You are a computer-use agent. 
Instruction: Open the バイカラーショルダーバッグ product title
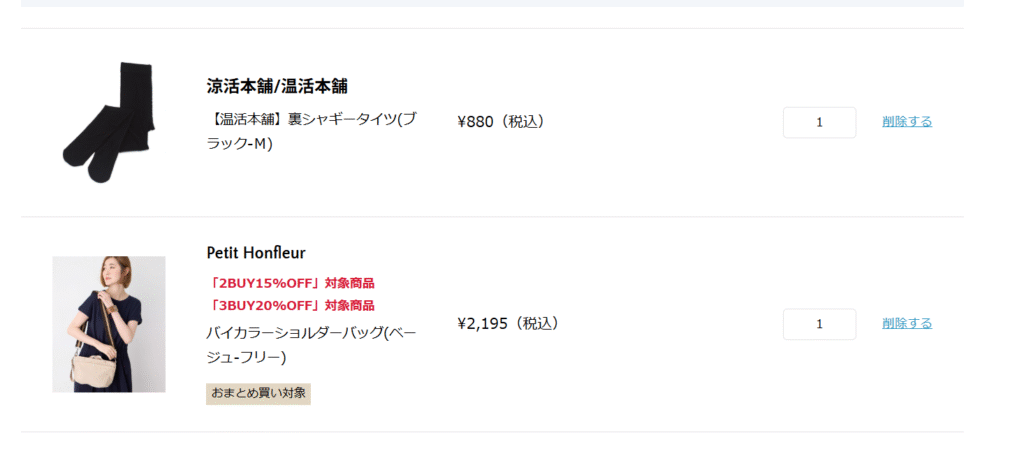[310, 332]
